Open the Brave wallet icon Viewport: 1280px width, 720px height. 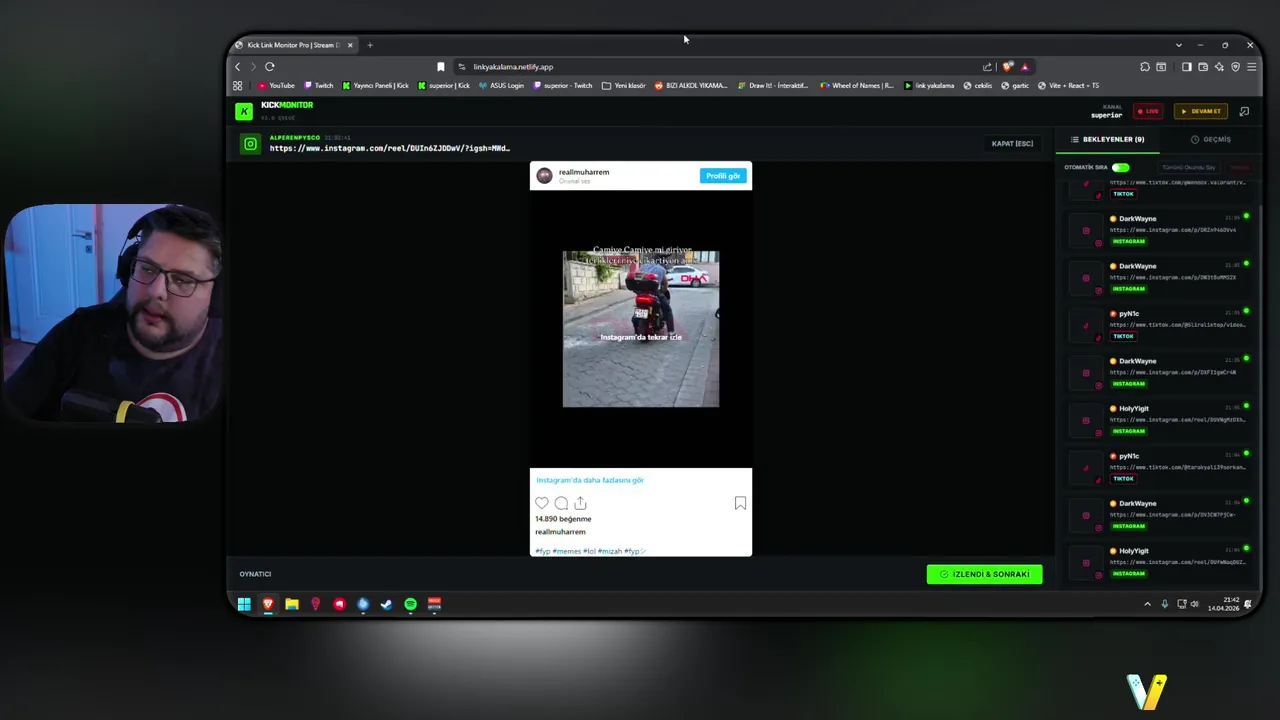click(x=1203, y=67)
